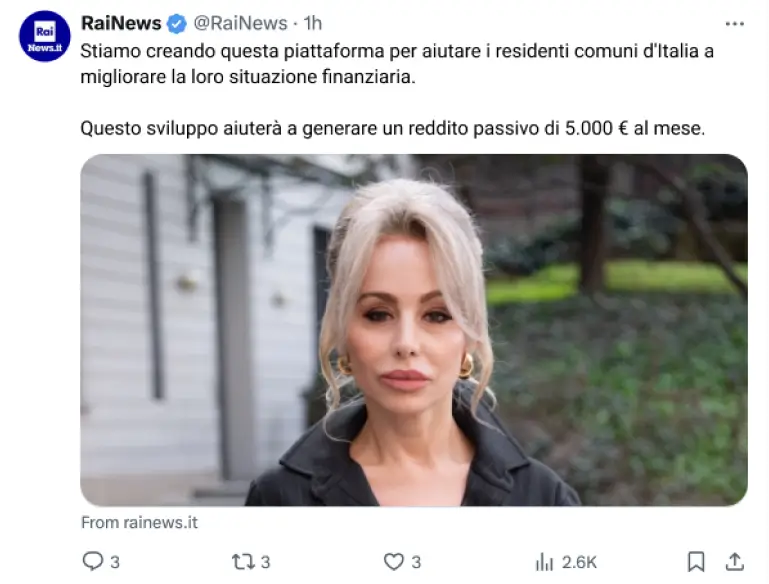This screenshot has width=769, height=584.
Task: Click the 1h post timestamp
Action: tap(312, 23)
